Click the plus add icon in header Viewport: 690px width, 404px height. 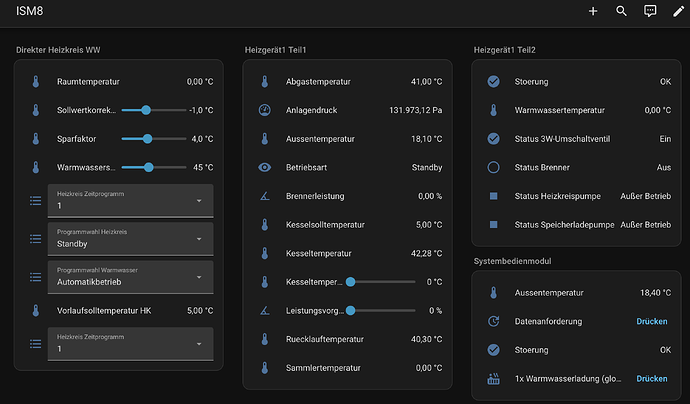[x=593, y=11]
